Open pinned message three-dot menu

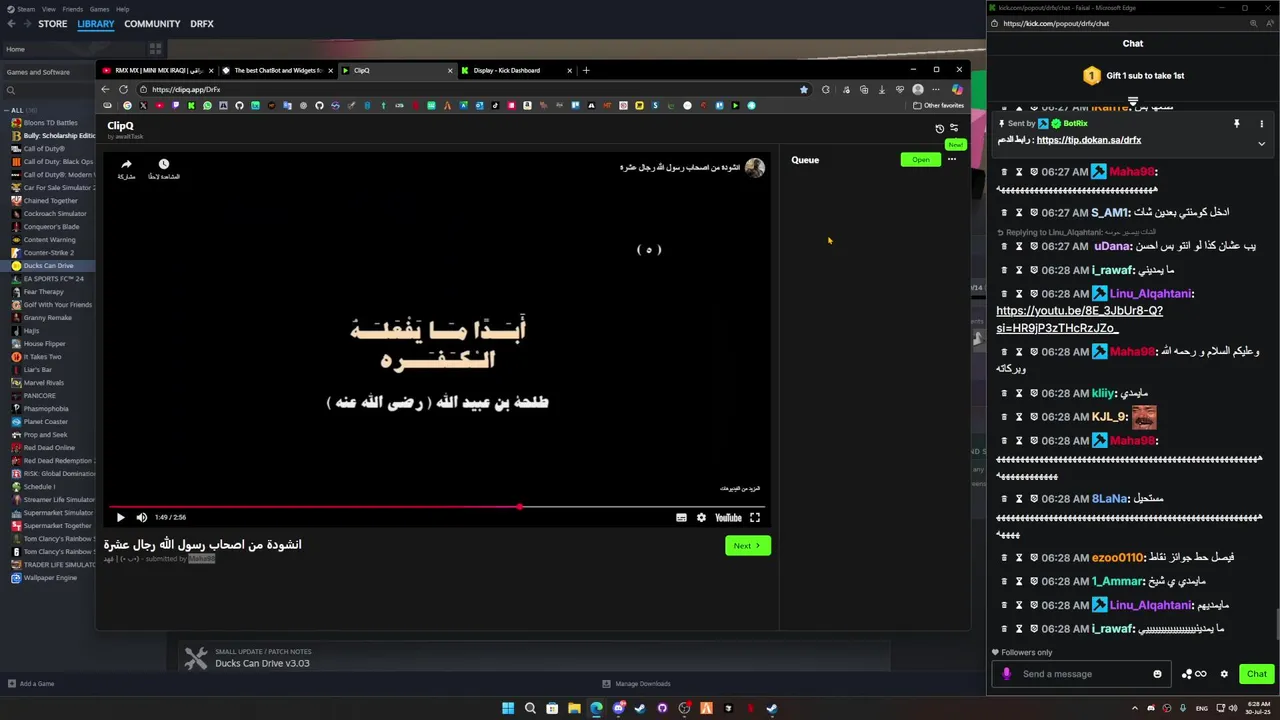point(1261,124)
